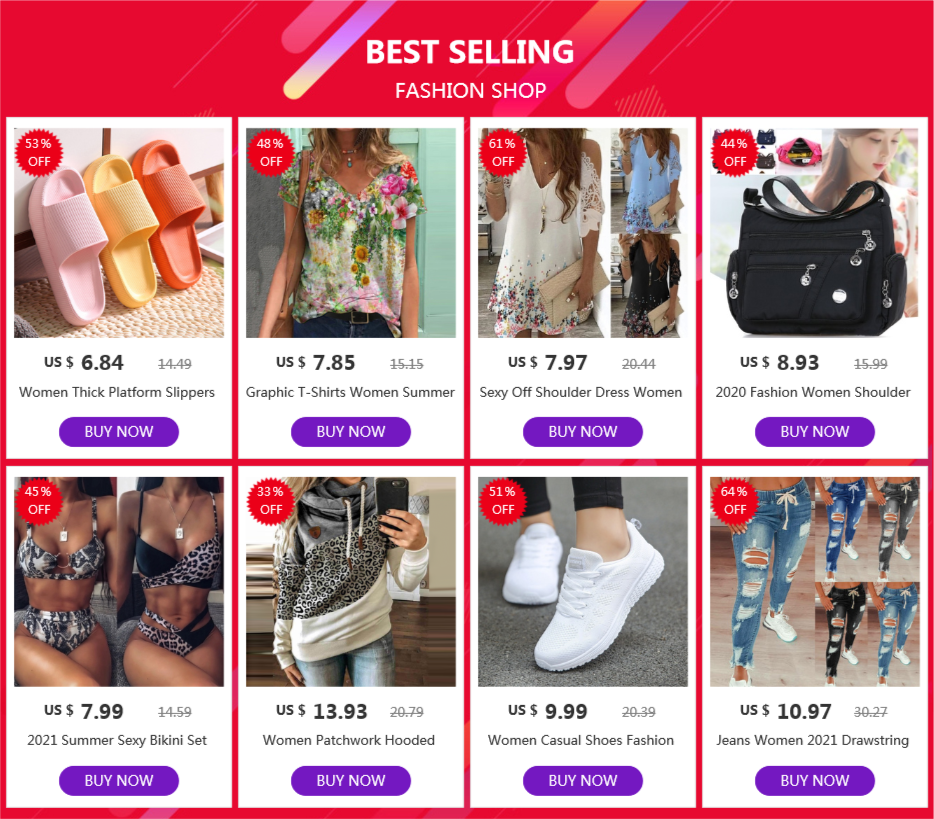
Task: Open the Women Patchwork Hooded title link
Action: coord(349,740)
